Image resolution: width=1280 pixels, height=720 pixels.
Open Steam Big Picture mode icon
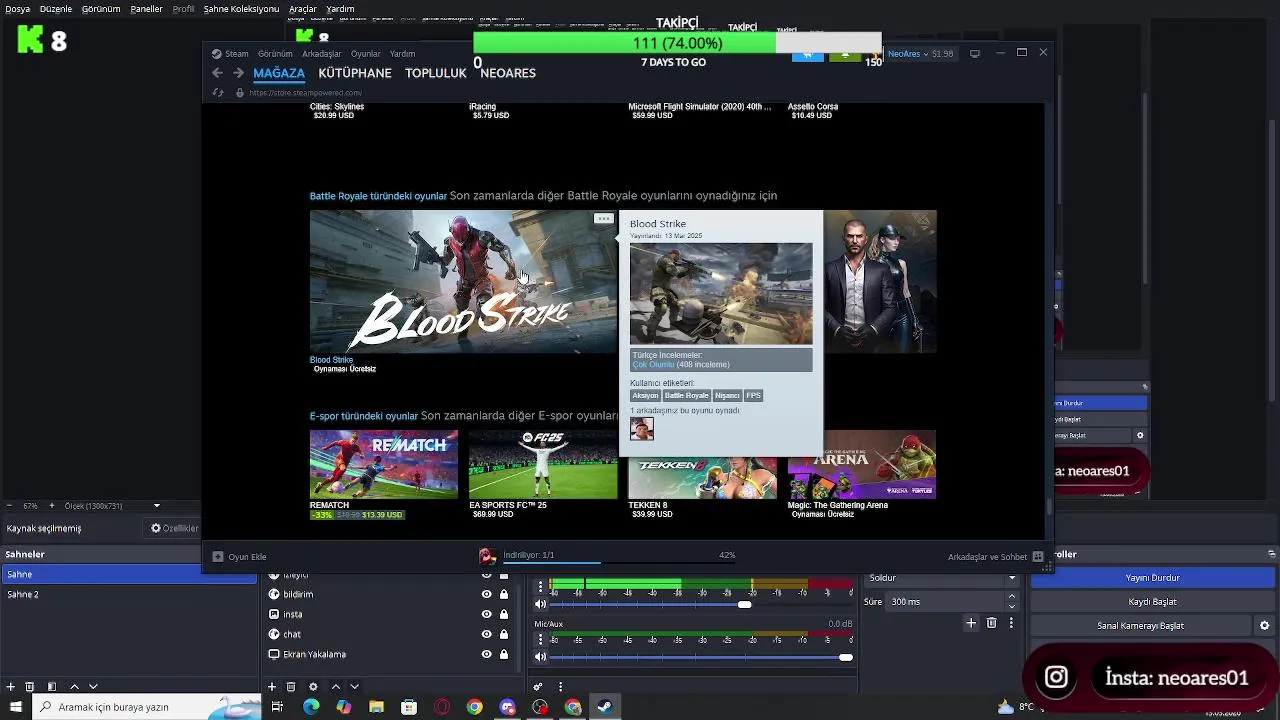975,53
